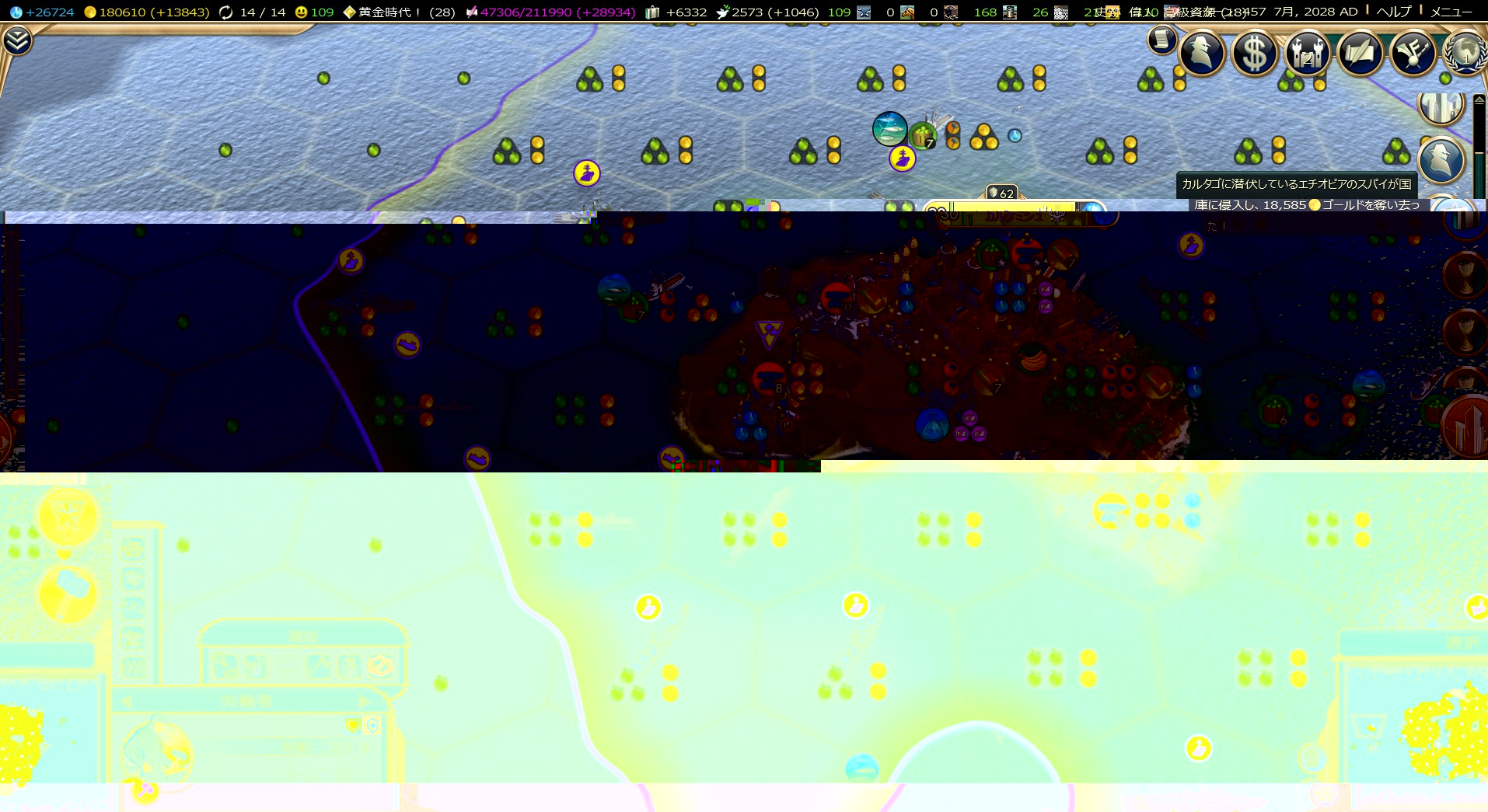Click the gold total 180610
This screenshot has width=1488, height=812.
(147, 12)
